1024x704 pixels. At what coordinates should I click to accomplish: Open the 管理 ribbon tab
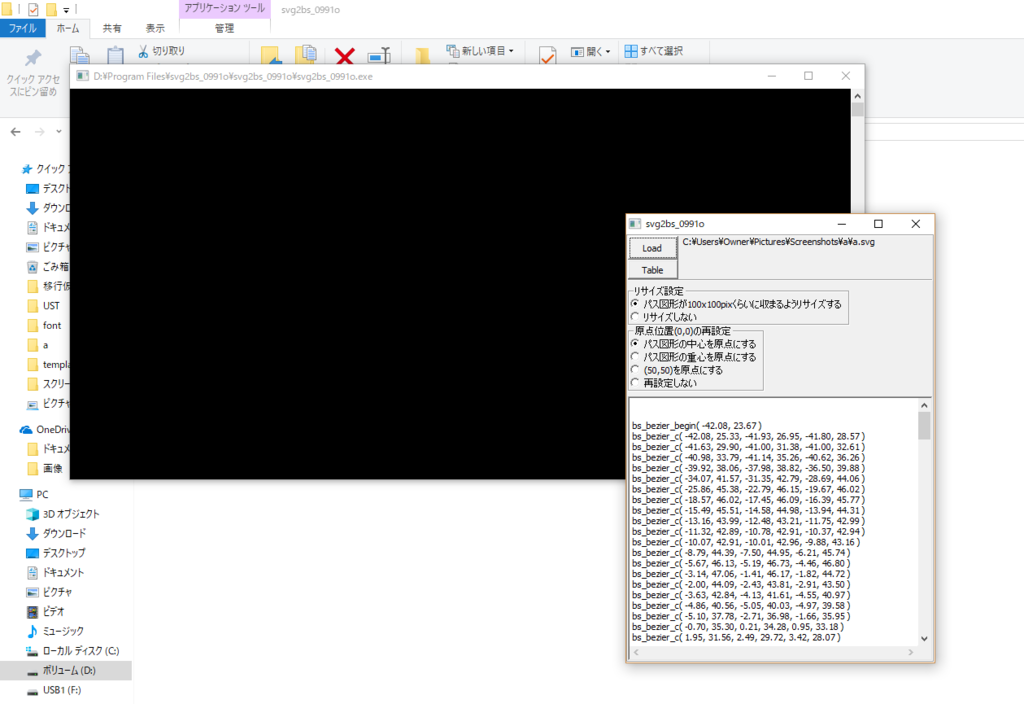coord(224,28)
